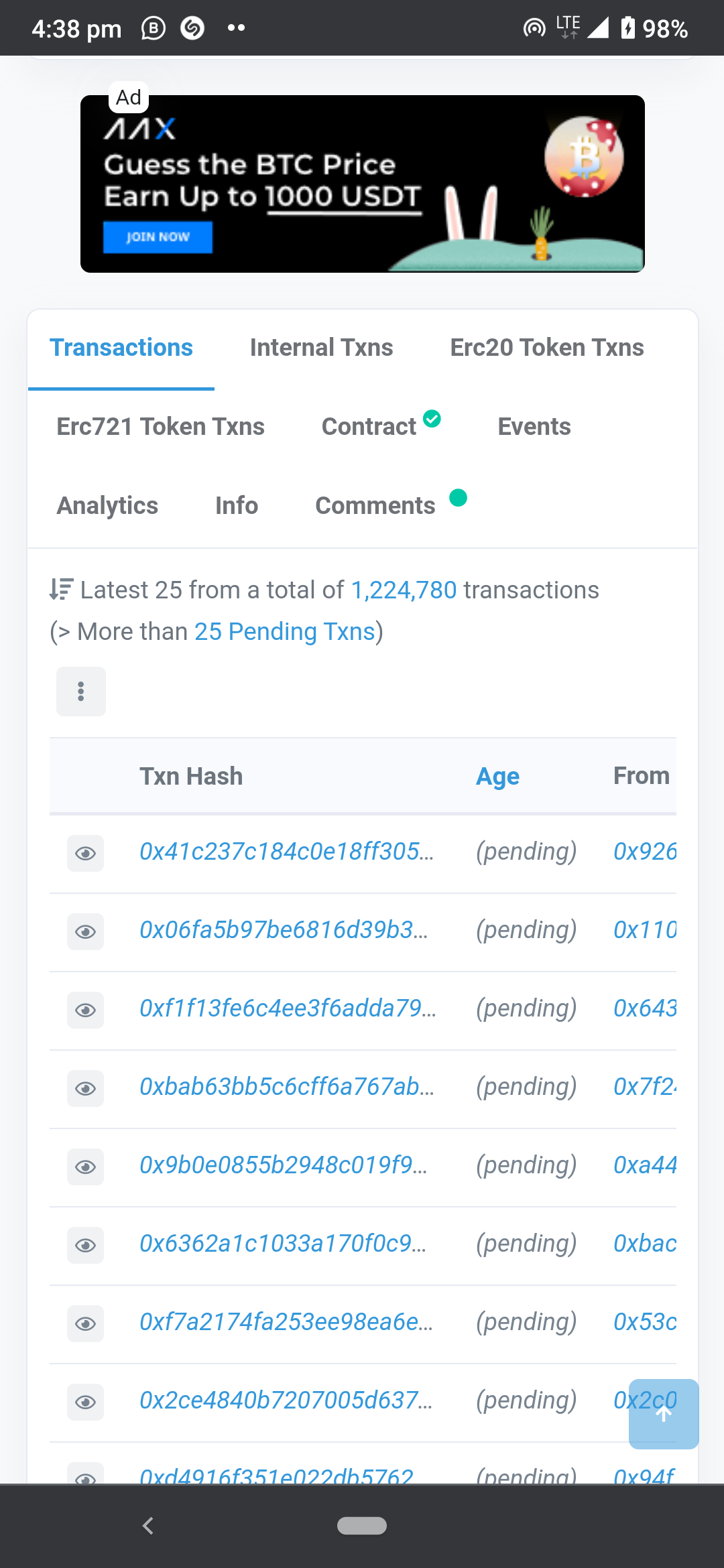
Task: Open transaction hash 0xf1f13fe6c4ee3f6adda79
Action: [x=288, y=1008]
